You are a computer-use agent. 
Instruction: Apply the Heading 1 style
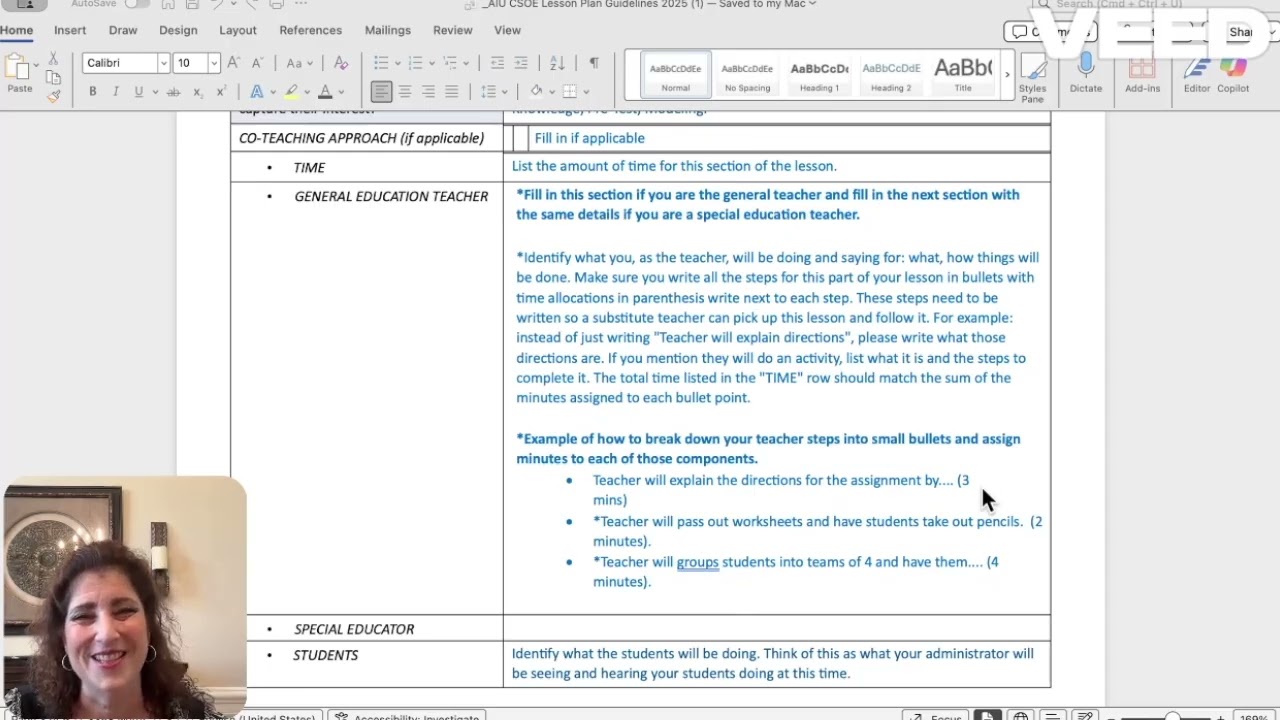pos(819,75)
